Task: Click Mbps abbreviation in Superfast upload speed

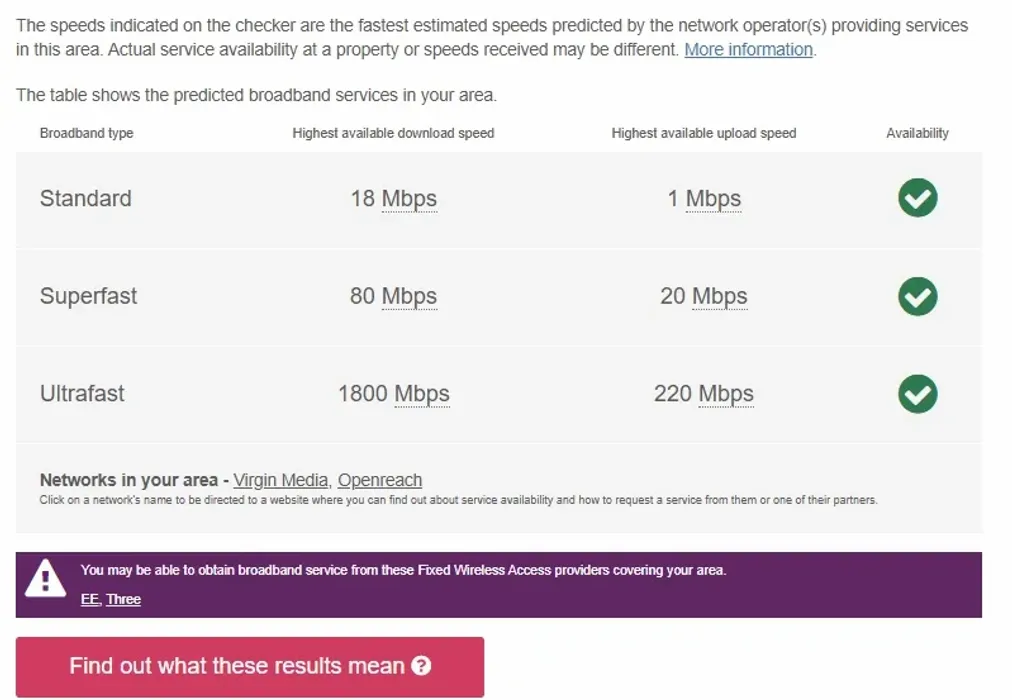Action: tap(719, 296)
